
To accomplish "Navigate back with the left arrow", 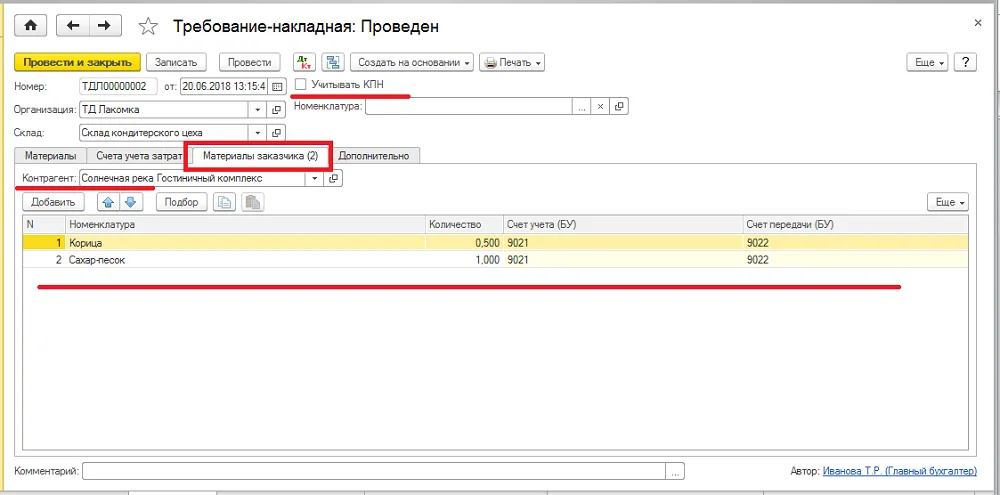I will click(x=73, y=26).
